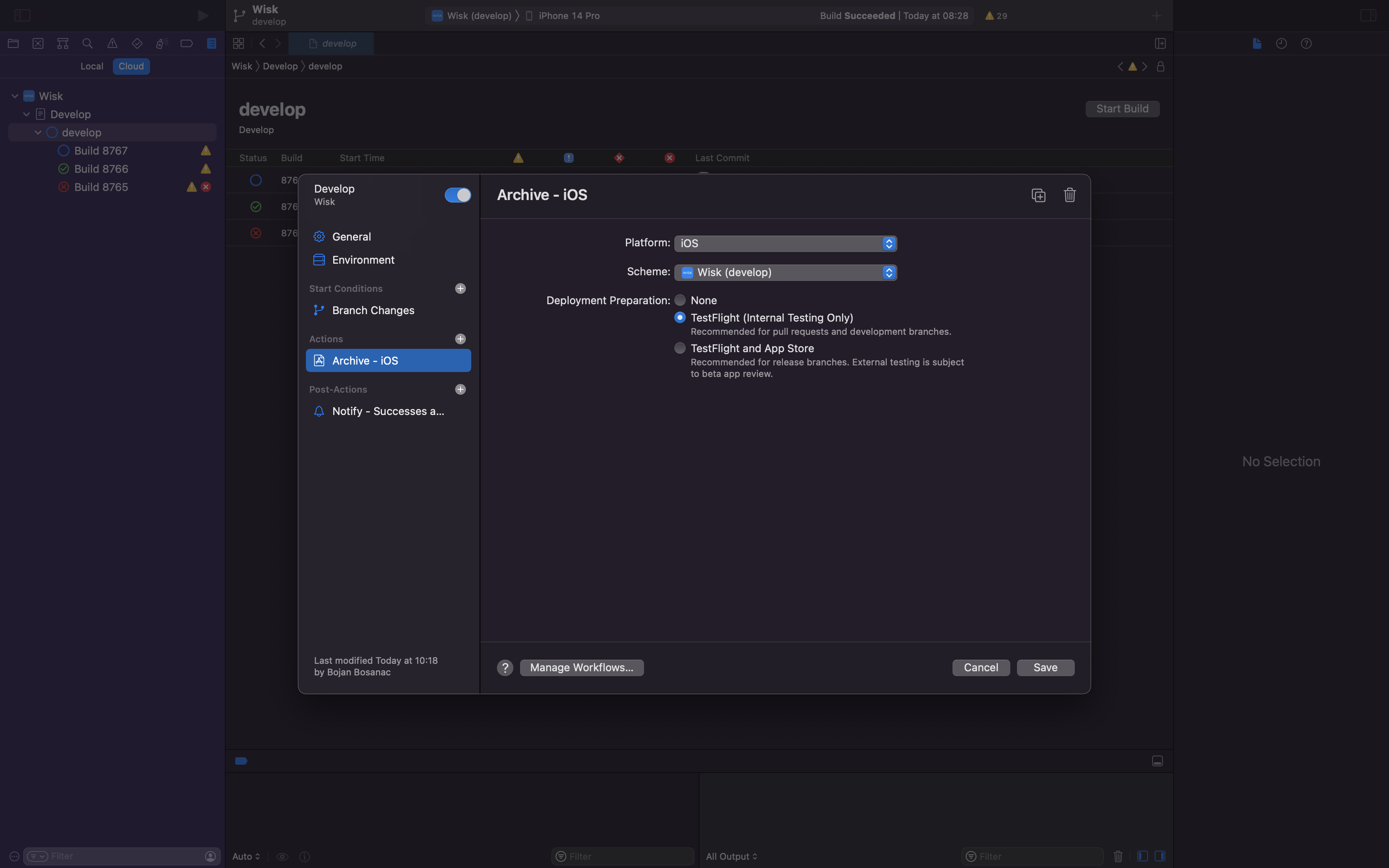The height and width of the screenshot is (868, 1389).
Task: Open the History inspector clock icon
Action: coord(1282,44)
